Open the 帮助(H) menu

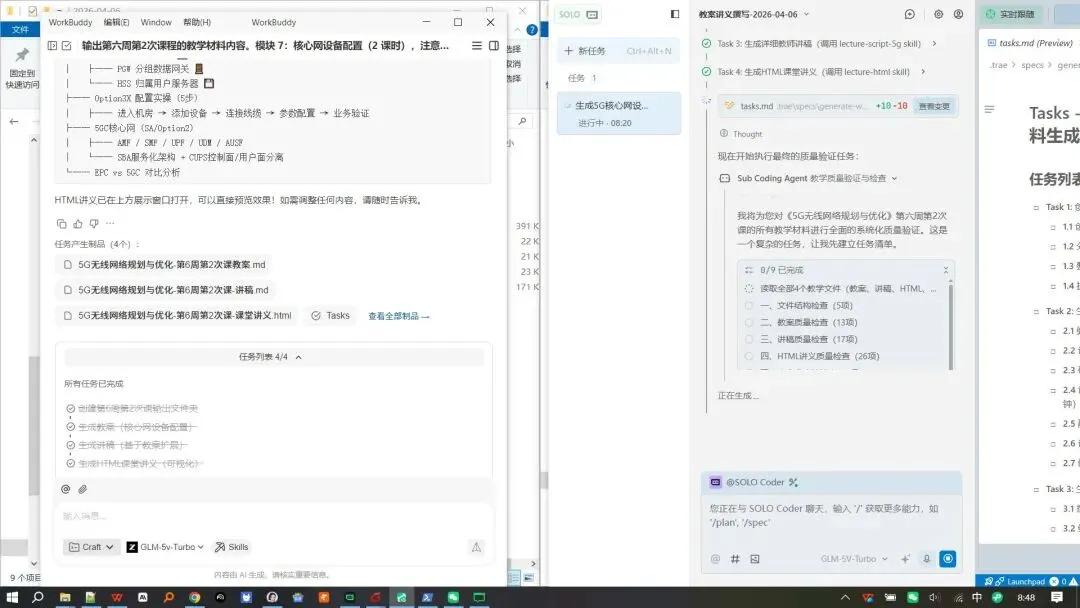(x=197, y=22)
